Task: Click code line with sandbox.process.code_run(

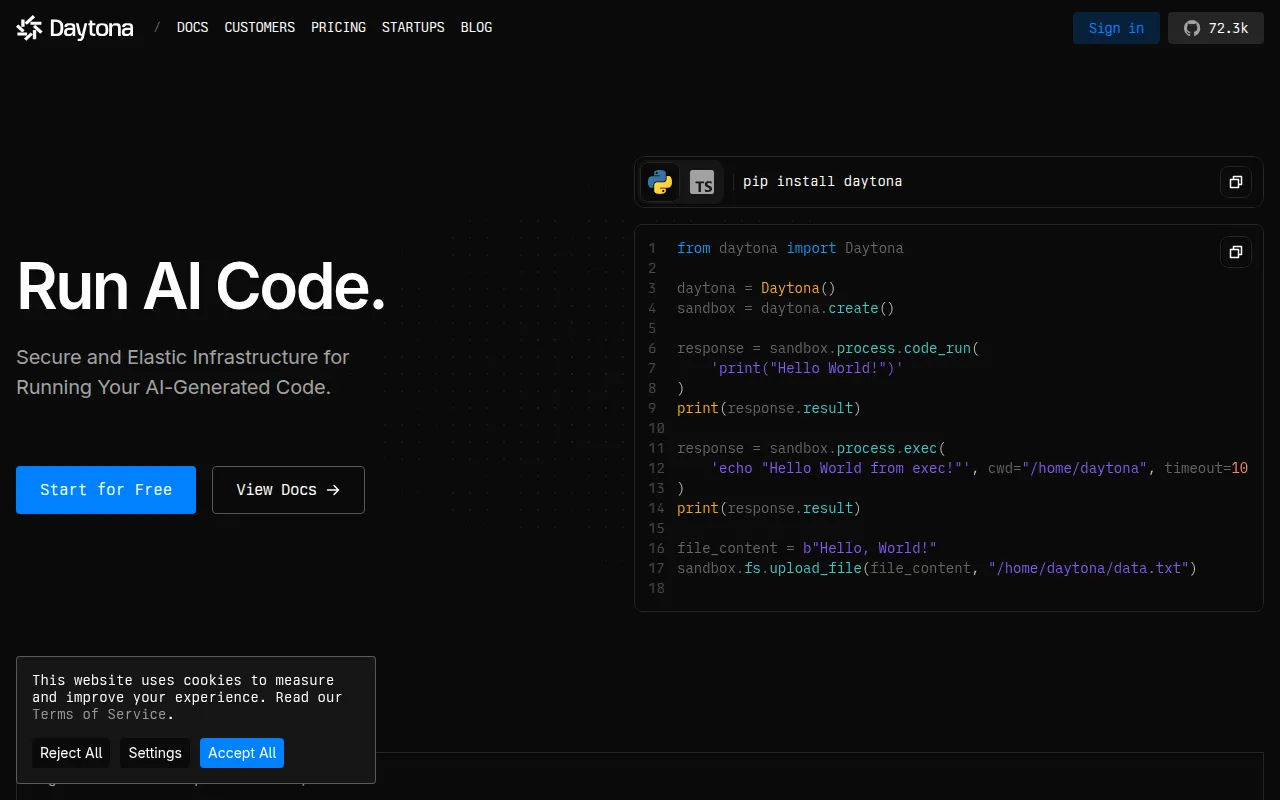Action: point(828,348)
